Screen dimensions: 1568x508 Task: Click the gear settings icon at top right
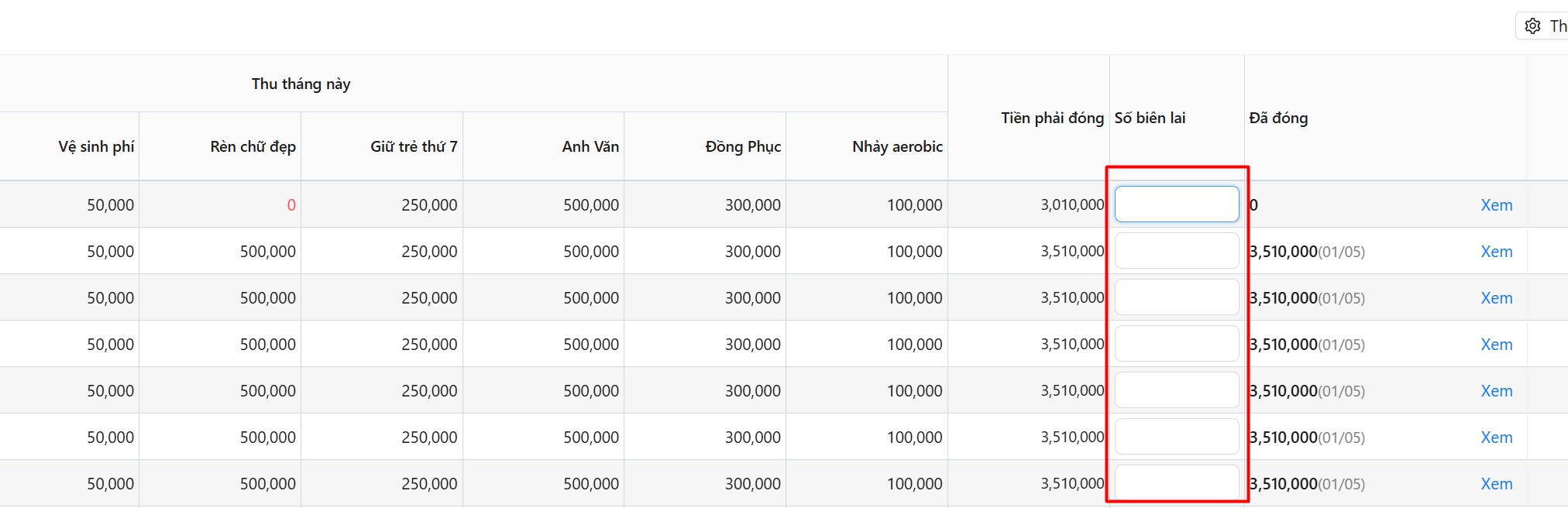click(1532, 26)
